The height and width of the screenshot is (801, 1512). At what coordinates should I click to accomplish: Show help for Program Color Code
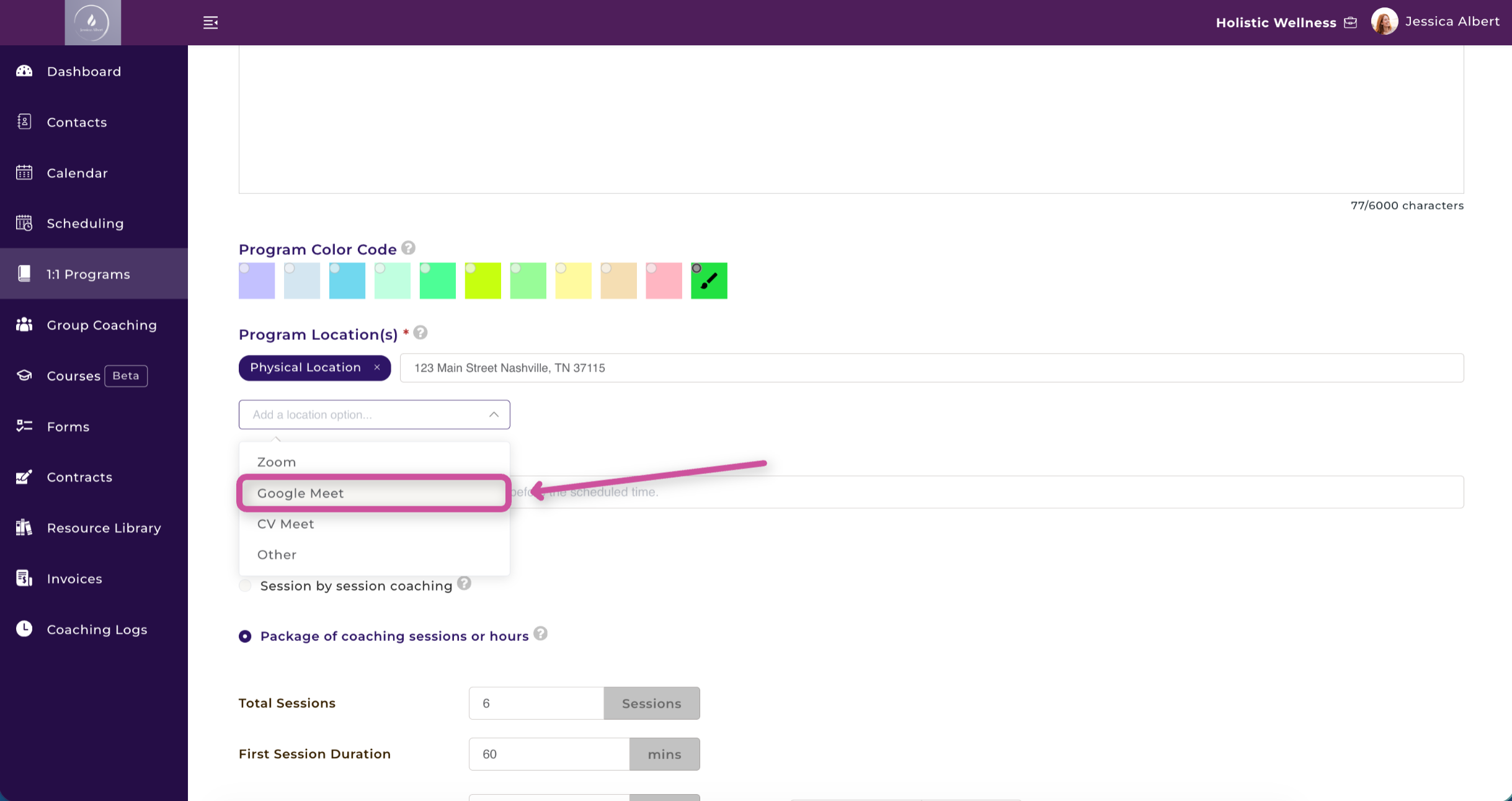408,248
